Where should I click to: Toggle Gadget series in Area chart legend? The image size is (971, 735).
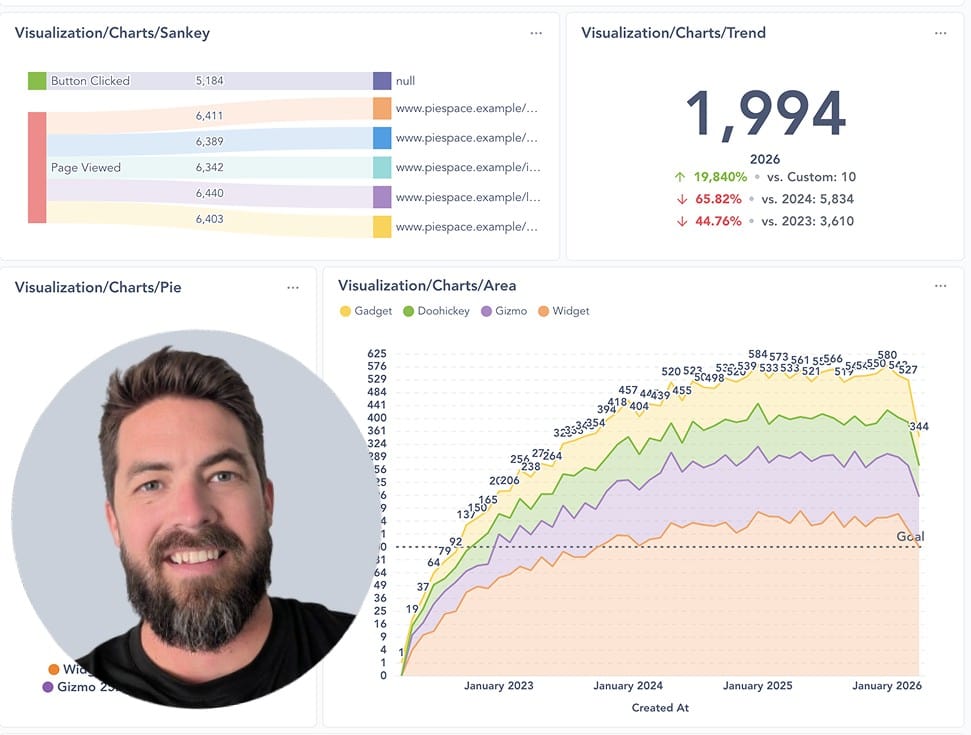(x=366, y=311)
